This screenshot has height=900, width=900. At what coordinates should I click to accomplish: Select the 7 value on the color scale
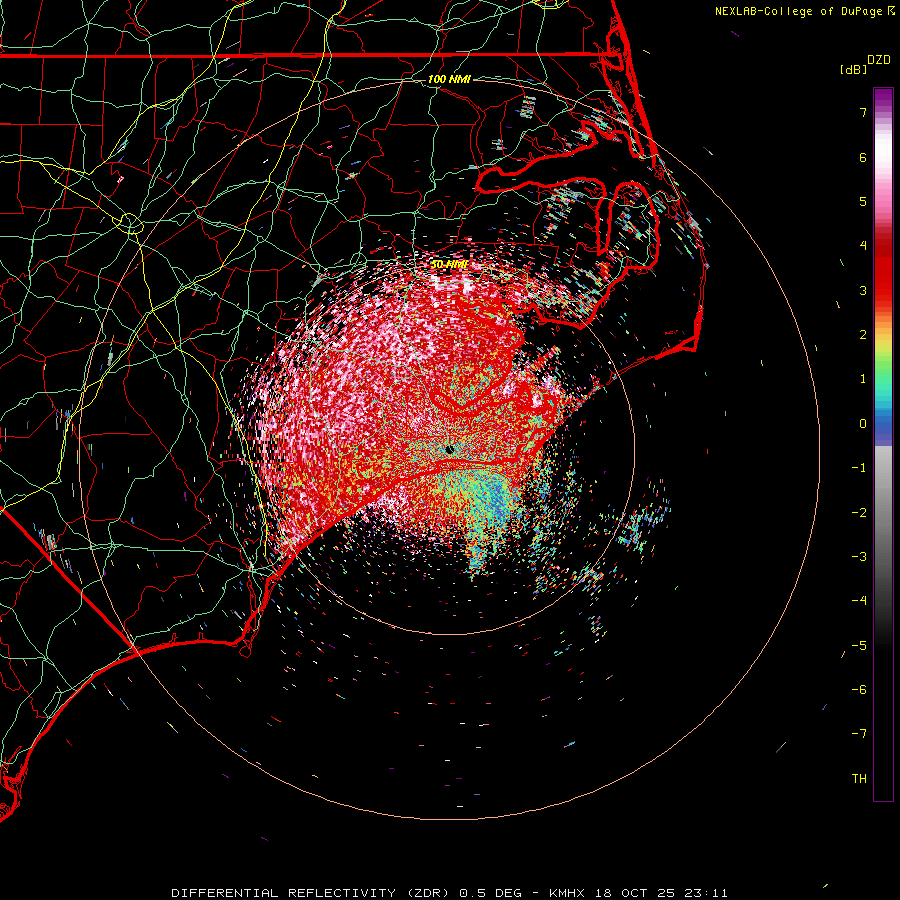pos(863,112)
